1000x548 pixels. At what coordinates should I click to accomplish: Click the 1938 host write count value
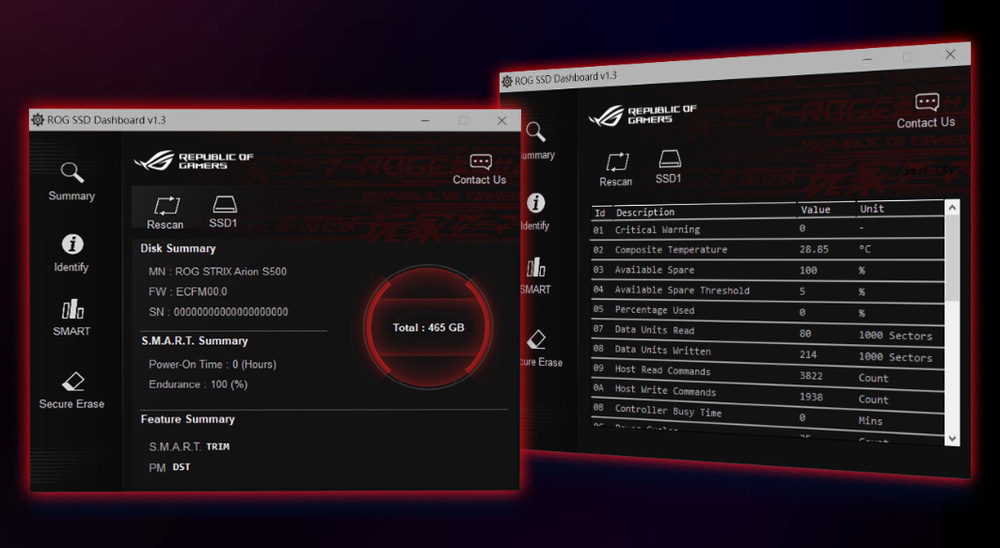(x=811, y=397)
